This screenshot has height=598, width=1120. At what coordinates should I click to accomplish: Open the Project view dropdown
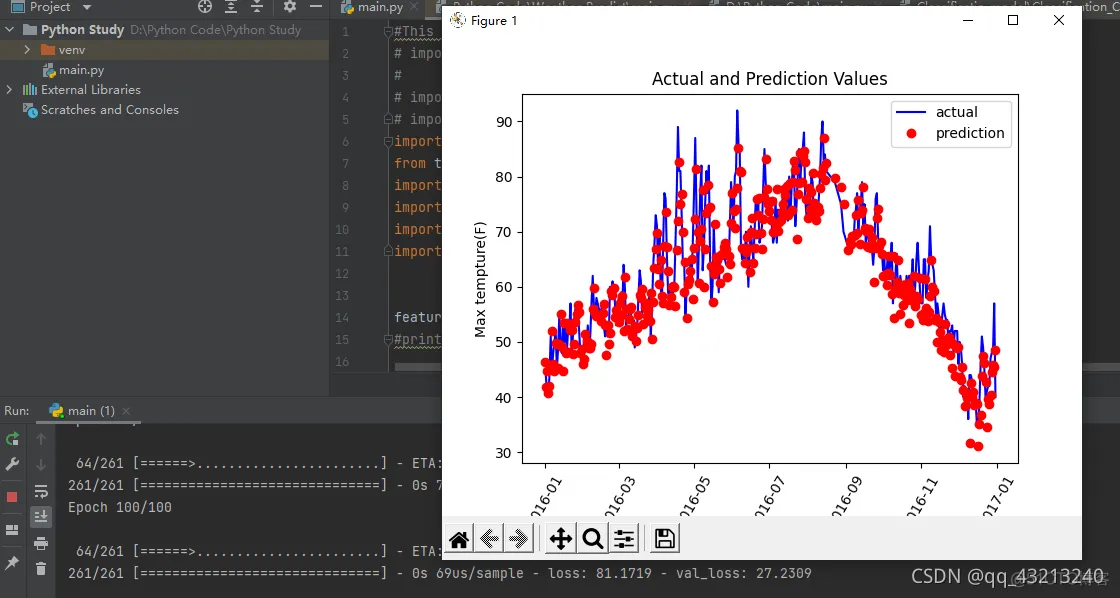[87, 7]
